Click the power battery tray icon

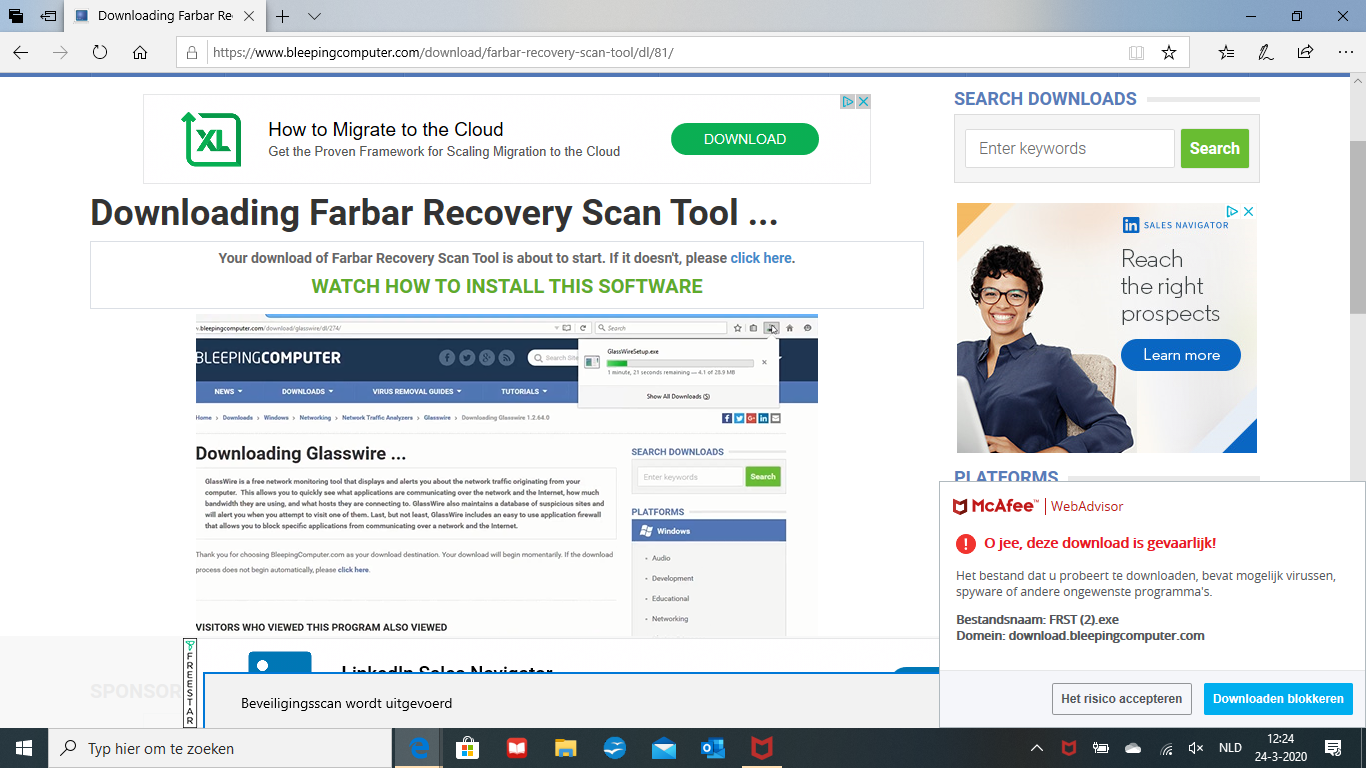click(1101, 748)
